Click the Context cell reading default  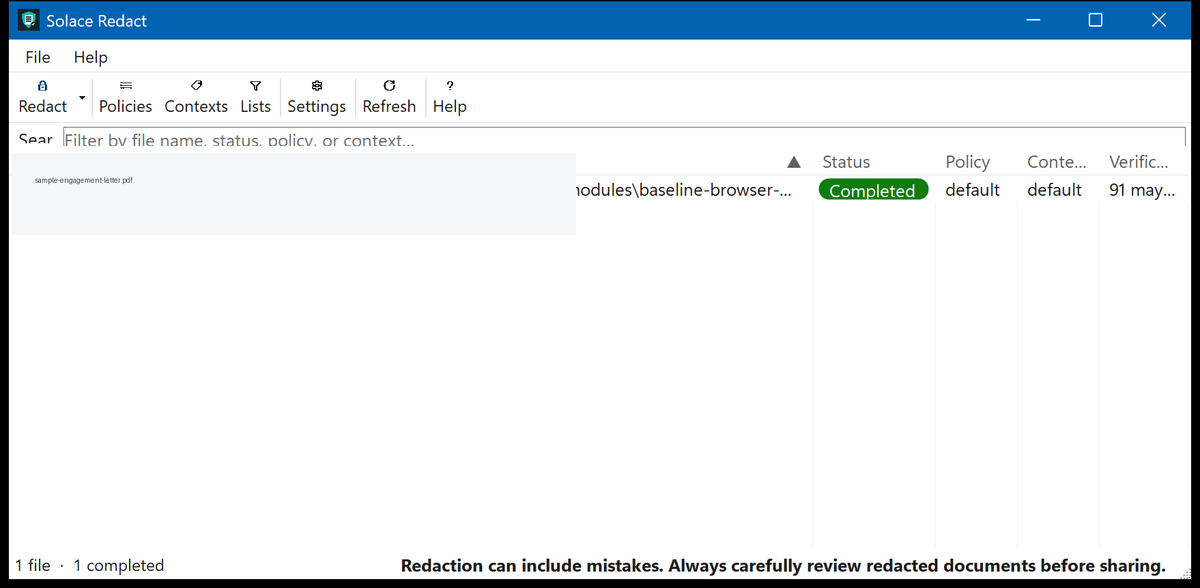tap(1054, 190)
